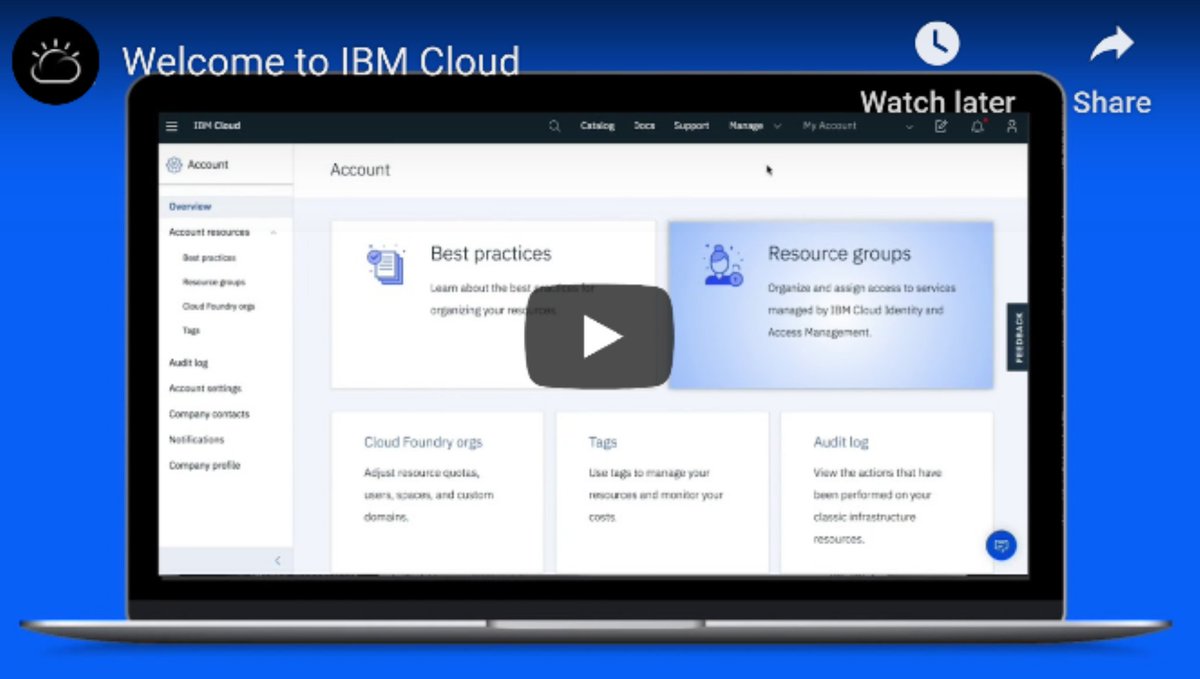Play the Welcome to IBM Cloud video
The height and width of the screenshot is (679, 1200).
[x=600, y=337]
